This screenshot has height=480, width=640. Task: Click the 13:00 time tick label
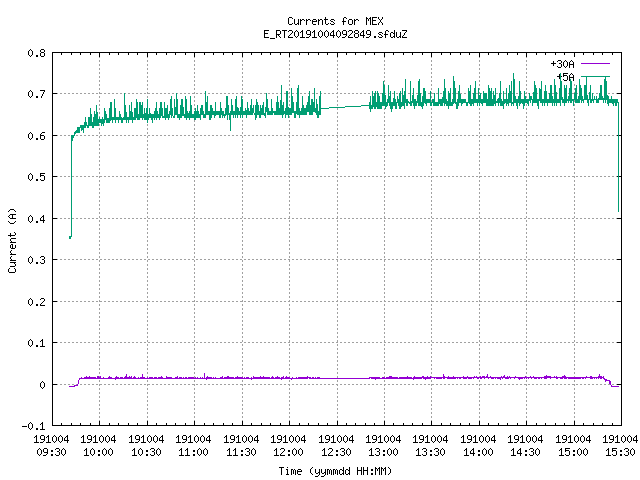pyautogui.click(x=383, y=452)
